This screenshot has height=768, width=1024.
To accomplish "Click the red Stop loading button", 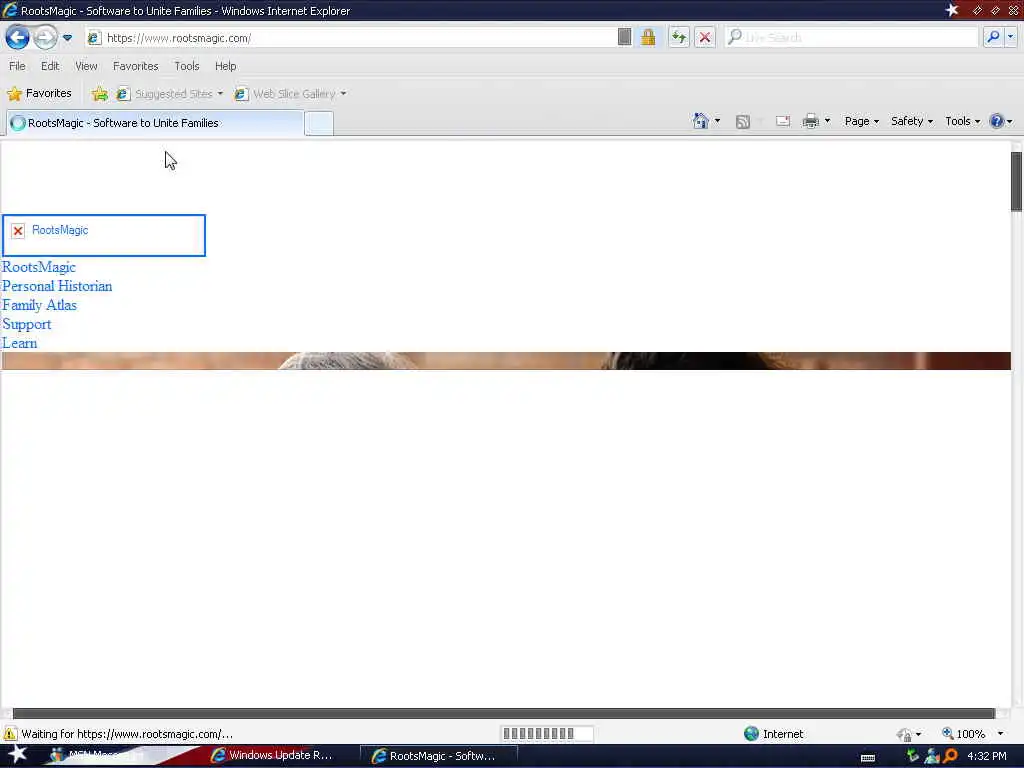I will click(705, 37).
